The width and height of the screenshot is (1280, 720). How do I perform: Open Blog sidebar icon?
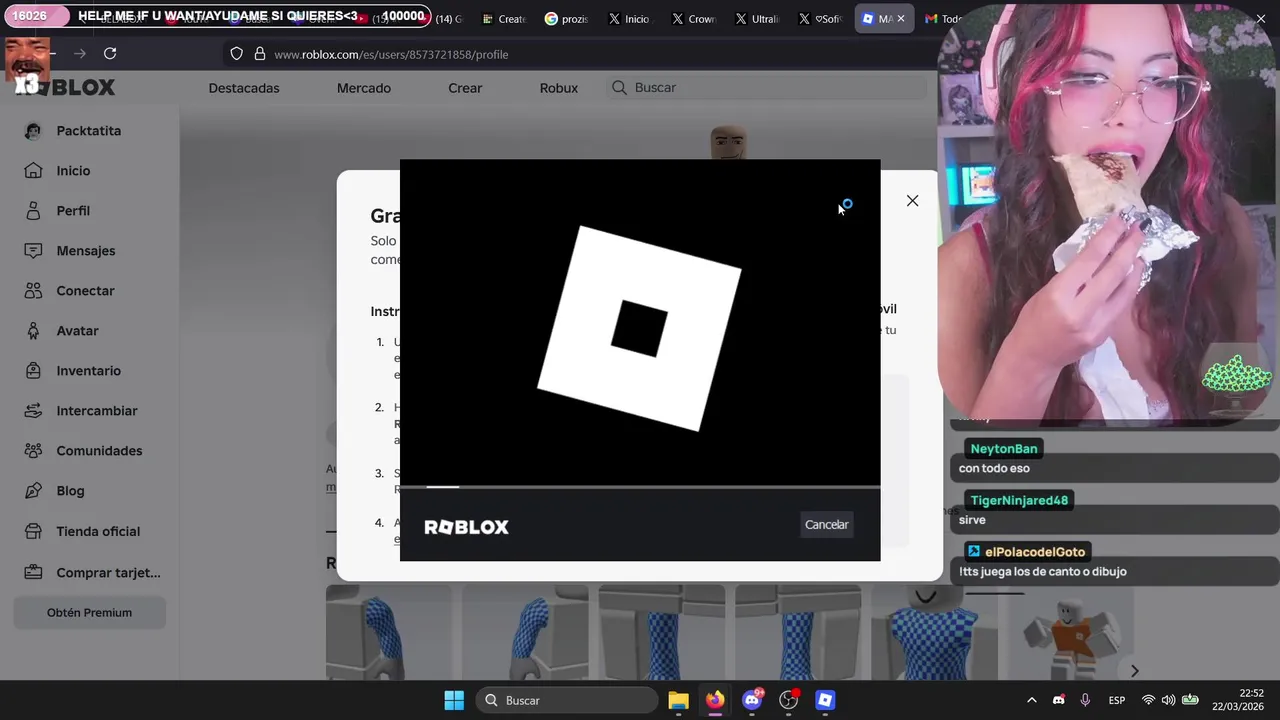tap(33, 491)
